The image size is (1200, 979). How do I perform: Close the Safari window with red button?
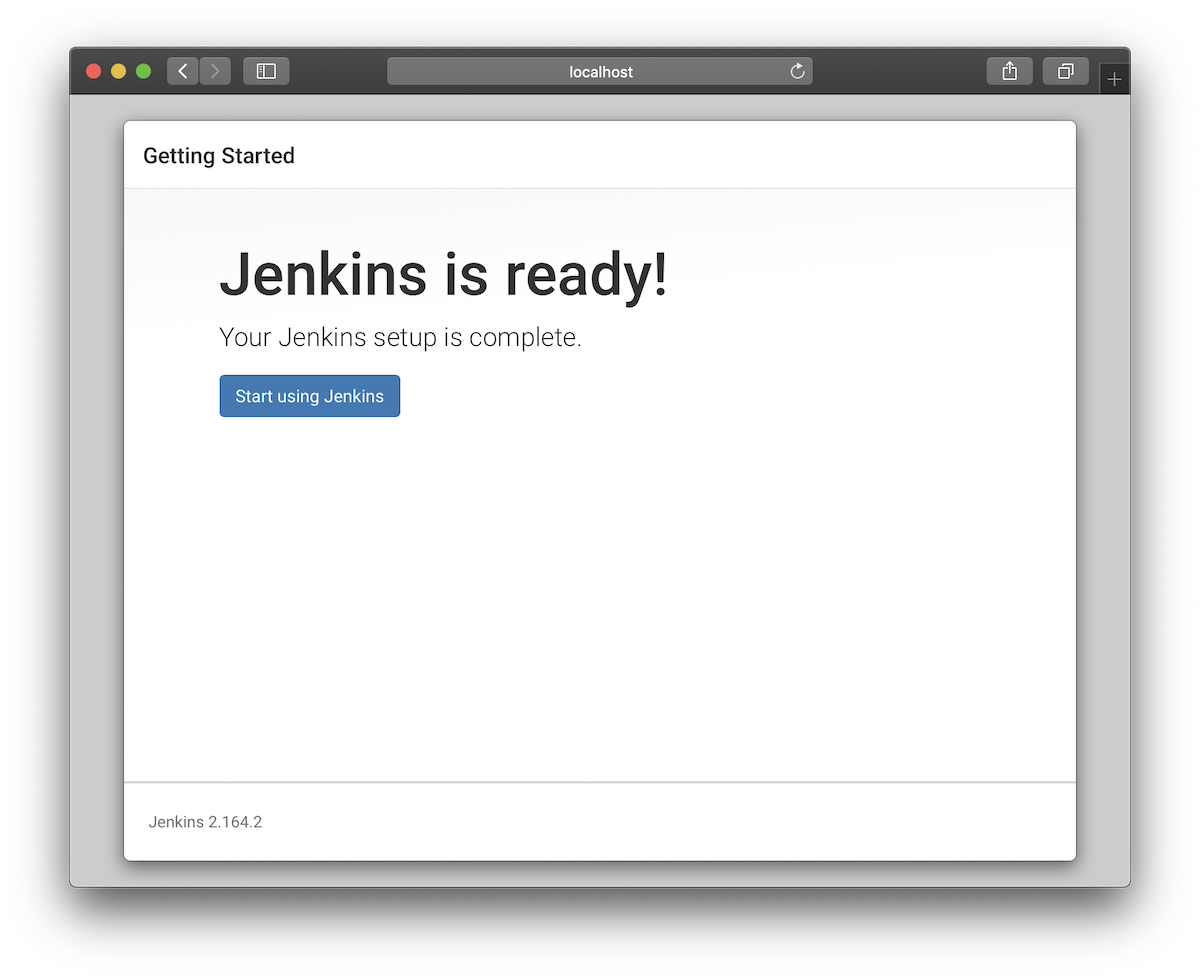[94, 71]
